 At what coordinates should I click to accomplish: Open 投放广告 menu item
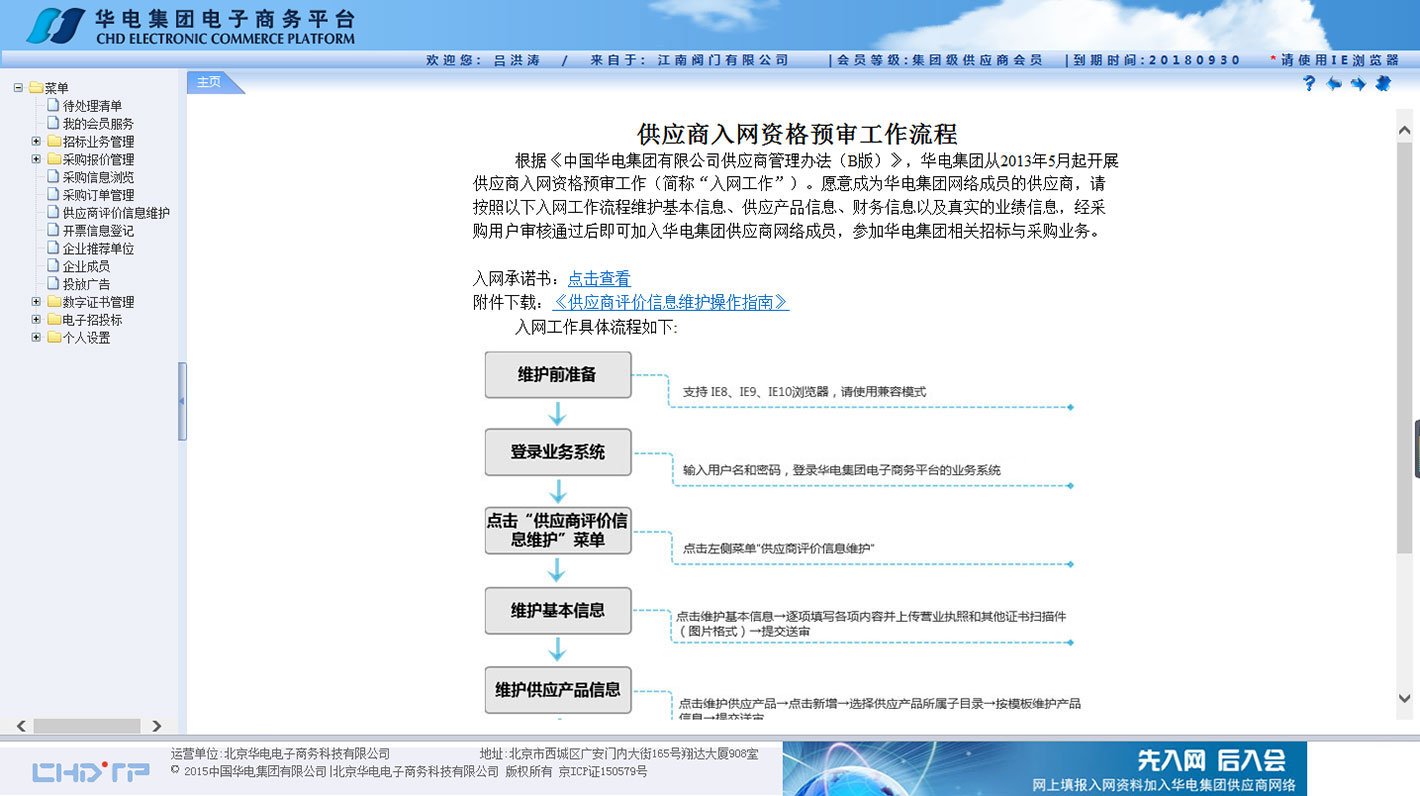pos(86,284)
